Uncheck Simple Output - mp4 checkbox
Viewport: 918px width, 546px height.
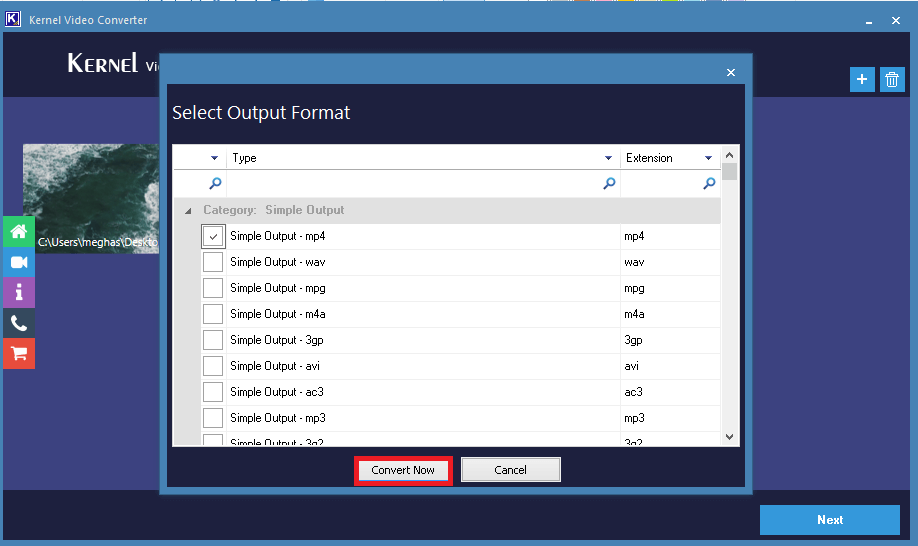coord(213,236)
